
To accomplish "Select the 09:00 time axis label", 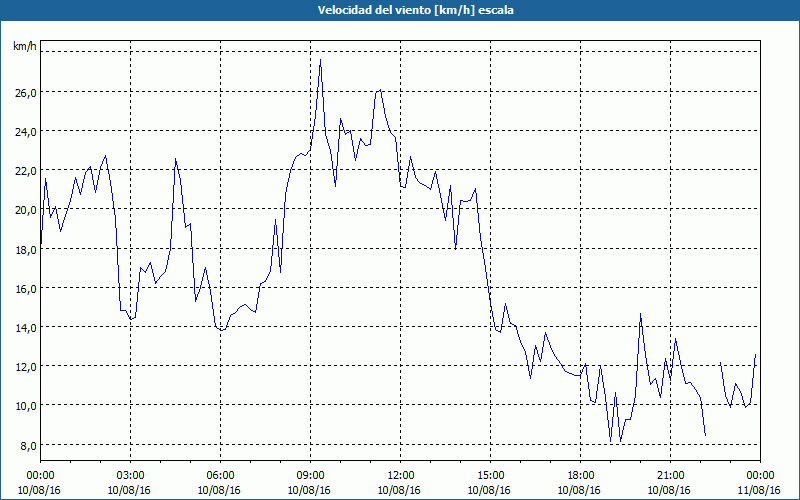I will pyautogui.click(x=311, y=476).
